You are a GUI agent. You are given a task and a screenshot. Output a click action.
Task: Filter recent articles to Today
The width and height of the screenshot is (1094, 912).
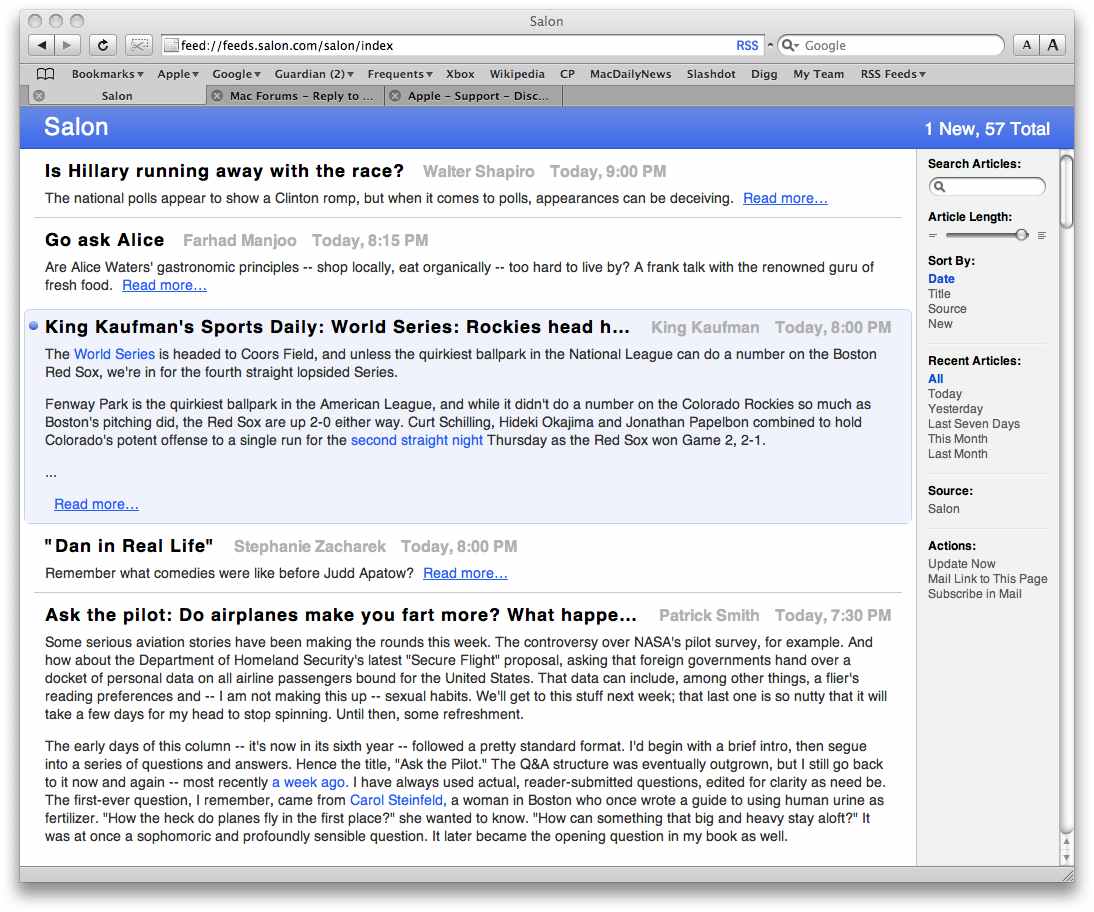(945, 394)
